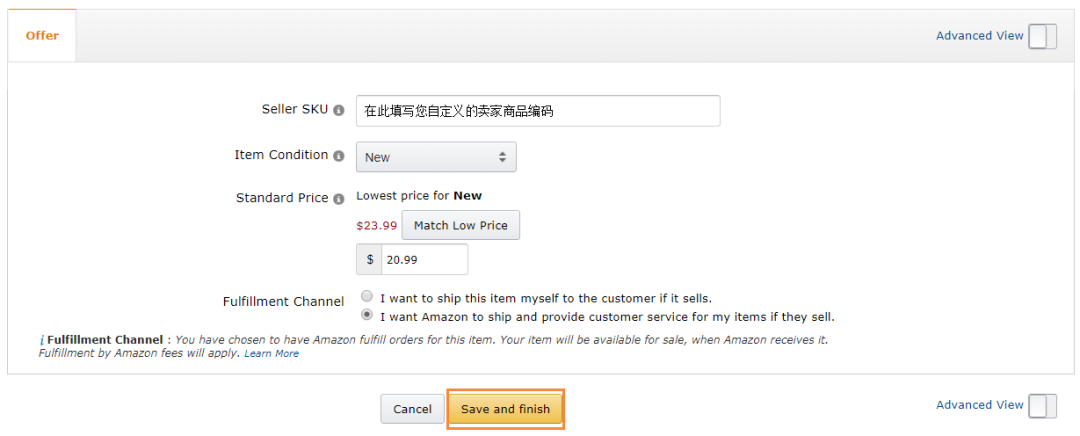Click Advanced View link in the Cancel button row
This screenshot has width=1080, height=436.
pos(979,406)
